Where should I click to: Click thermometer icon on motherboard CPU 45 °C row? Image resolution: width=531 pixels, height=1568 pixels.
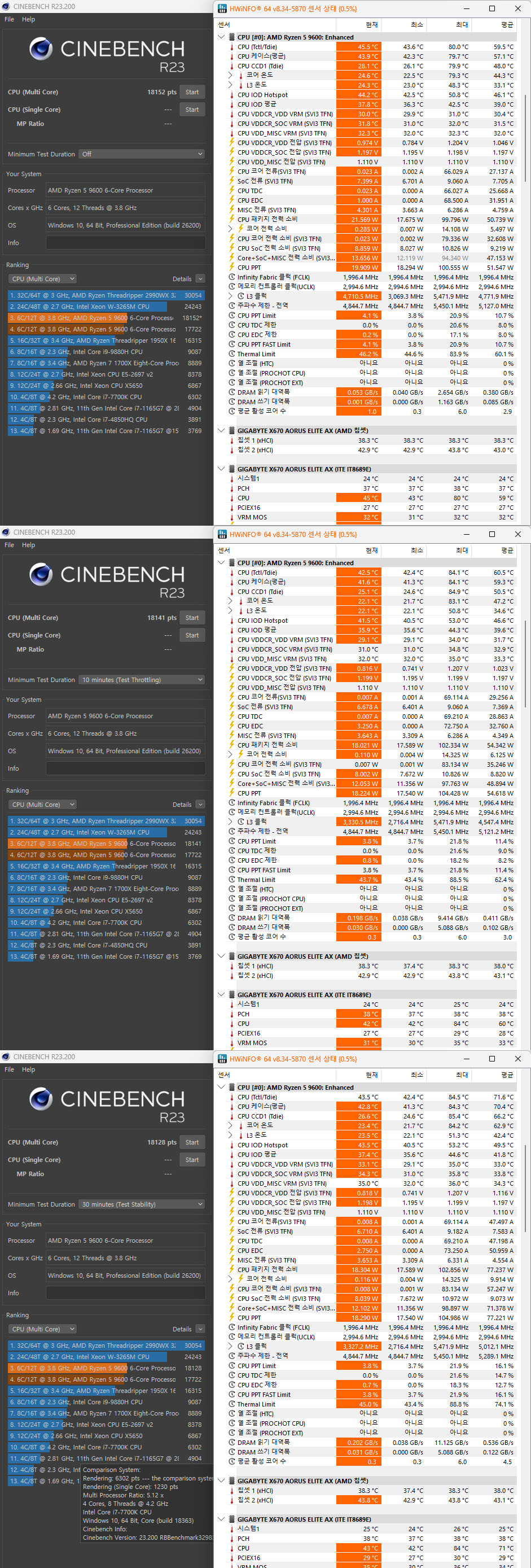232,498
